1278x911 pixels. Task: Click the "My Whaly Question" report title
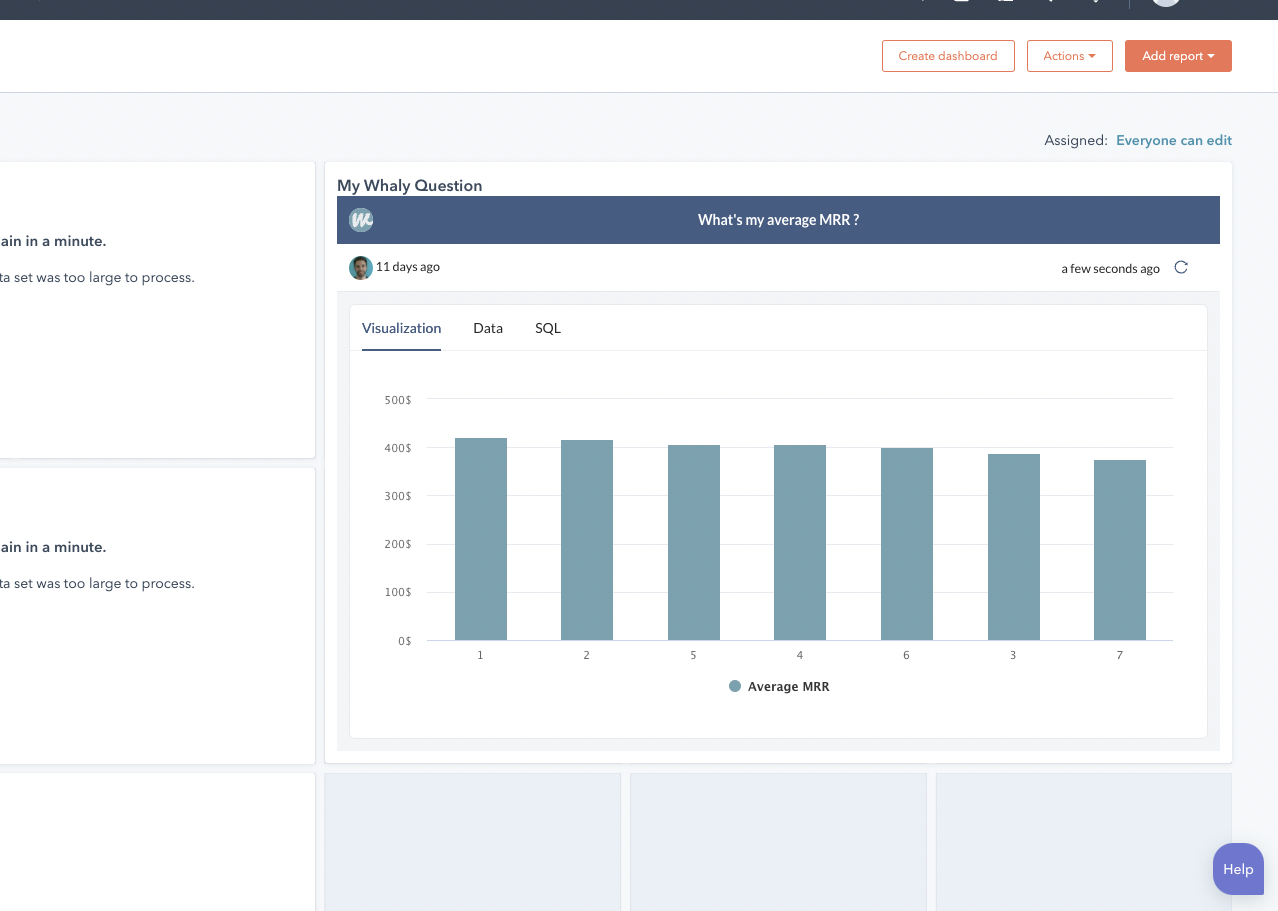point(410,186)
